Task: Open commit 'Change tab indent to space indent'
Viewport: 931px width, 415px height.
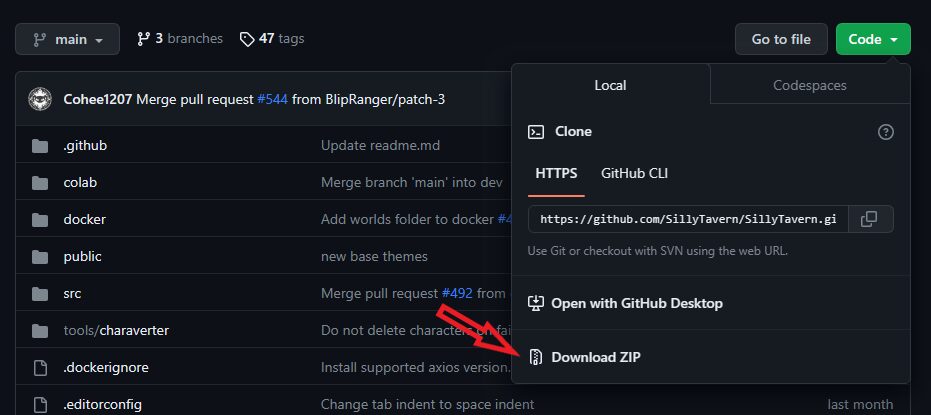Action: pos(428,405)
